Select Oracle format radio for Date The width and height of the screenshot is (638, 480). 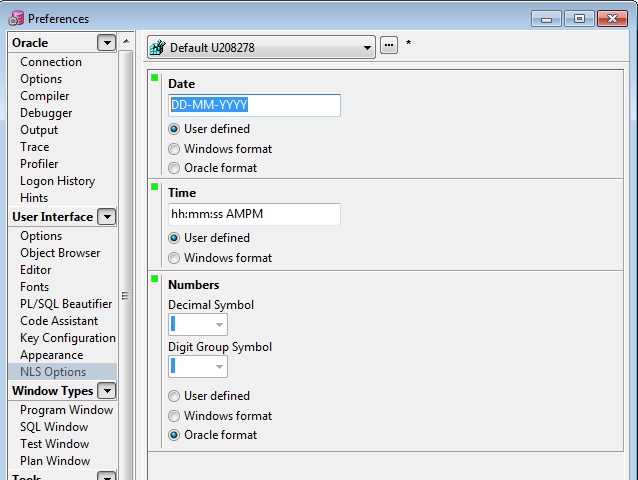coord(174,168)
